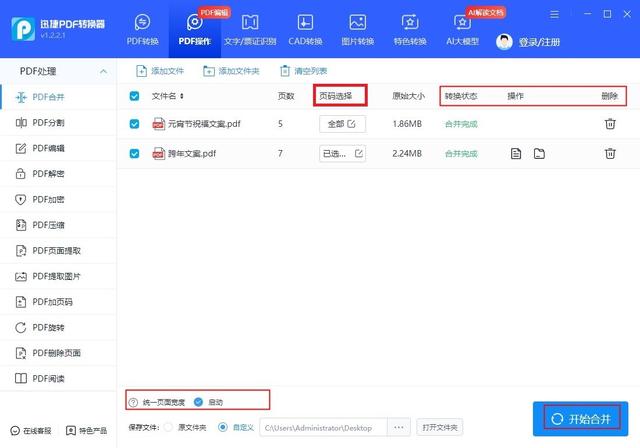Click 登录/注册 link
The height and width of the screenshot is (448, 640).
(x=539, y=42)
